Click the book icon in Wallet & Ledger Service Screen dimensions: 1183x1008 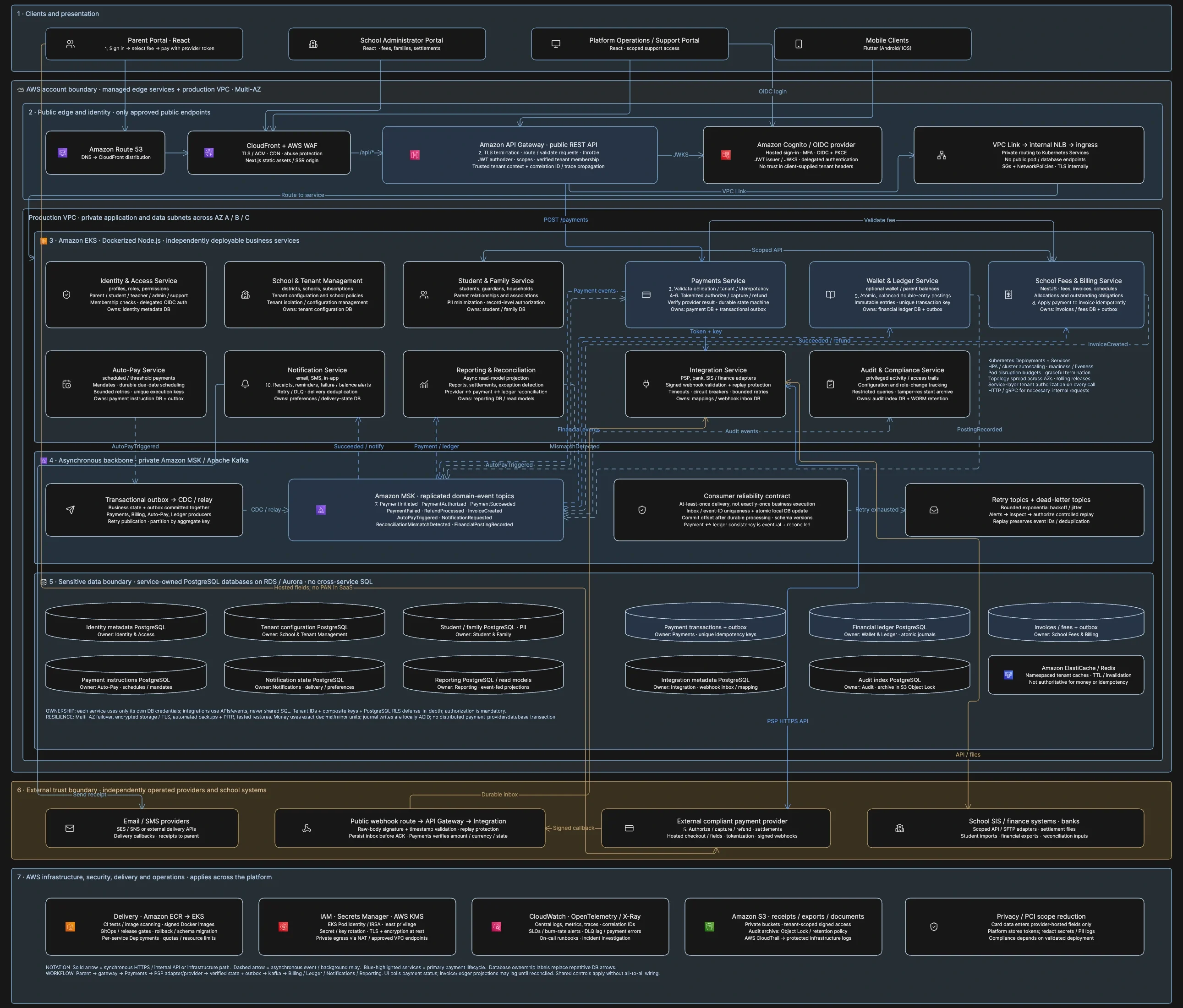(830, 294)
